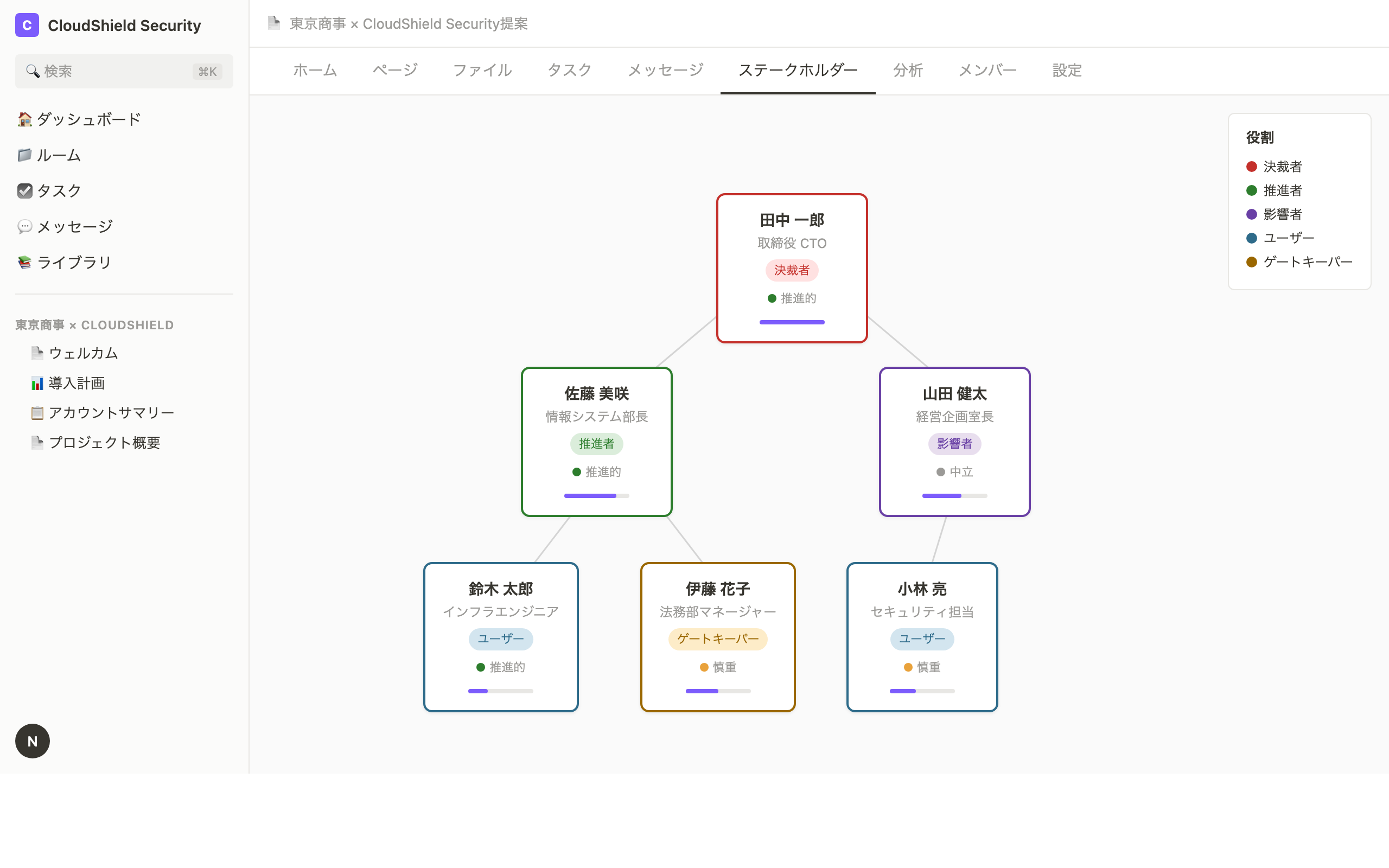Switch to the 分析 tab
This screenshot has height=868, width=1389.
click(x=907, y=71)
